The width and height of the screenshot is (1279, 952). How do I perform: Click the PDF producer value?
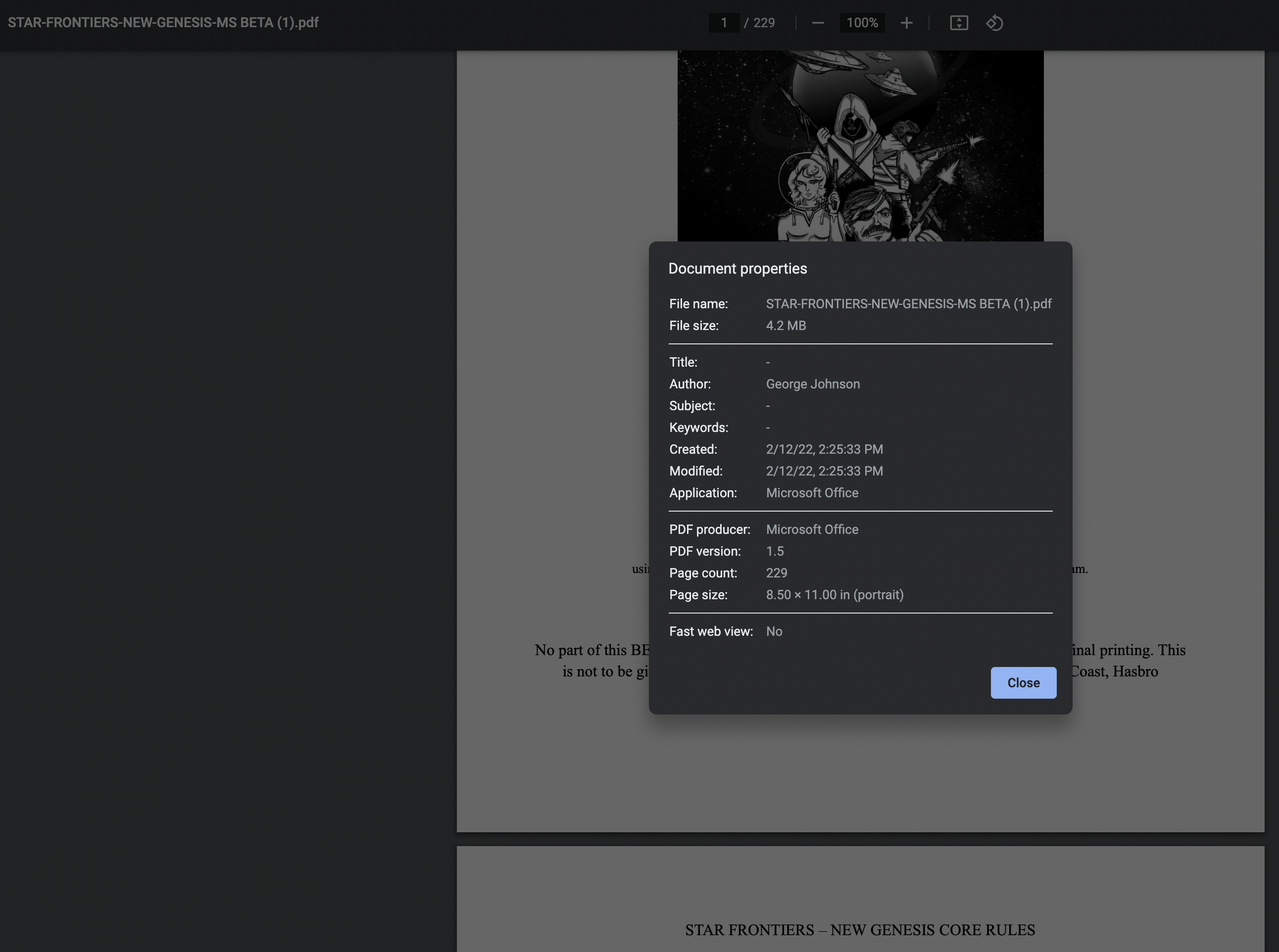pyautogui.click(x=812, y=529)
